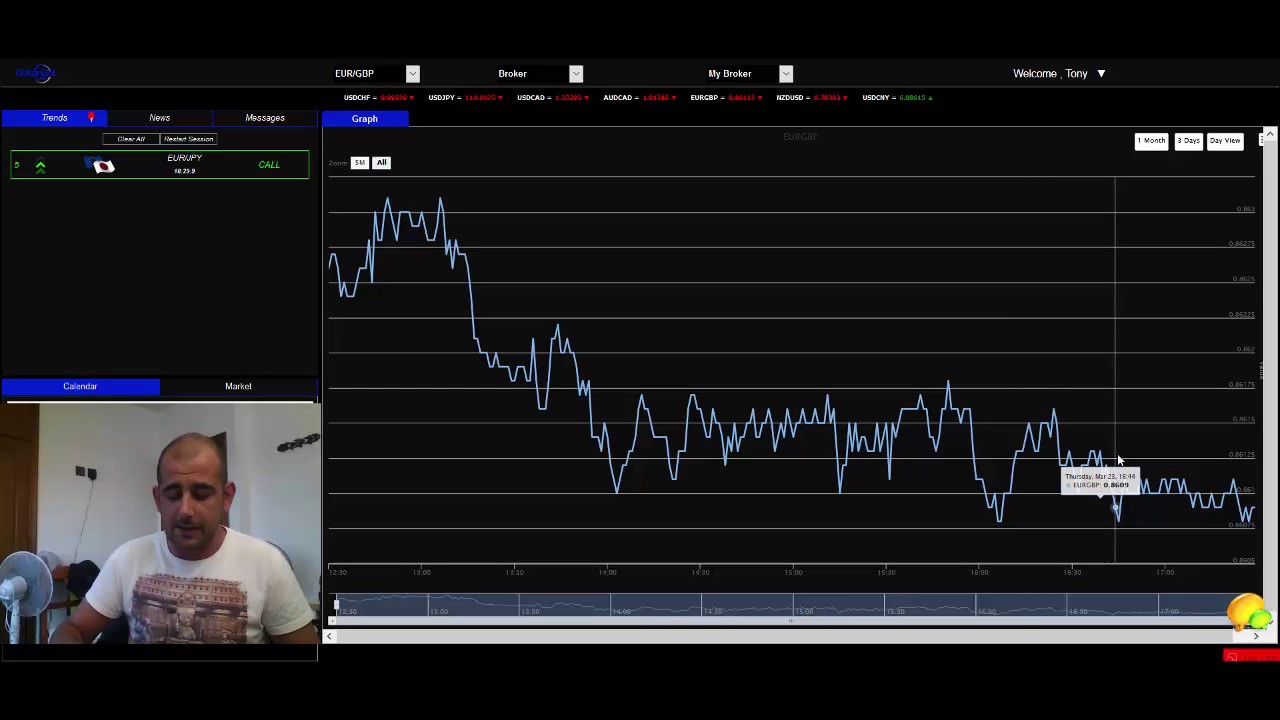Screen dimensions: 1280x720
Task: Click the NZDUSD ticker quote
Action: tap(813, 98)
